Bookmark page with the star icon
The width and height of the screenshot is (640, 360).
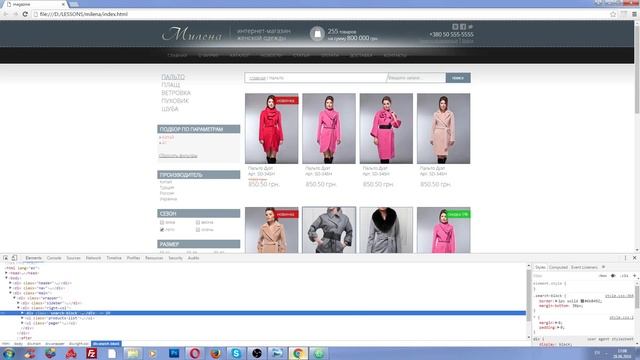click(613, 14)
